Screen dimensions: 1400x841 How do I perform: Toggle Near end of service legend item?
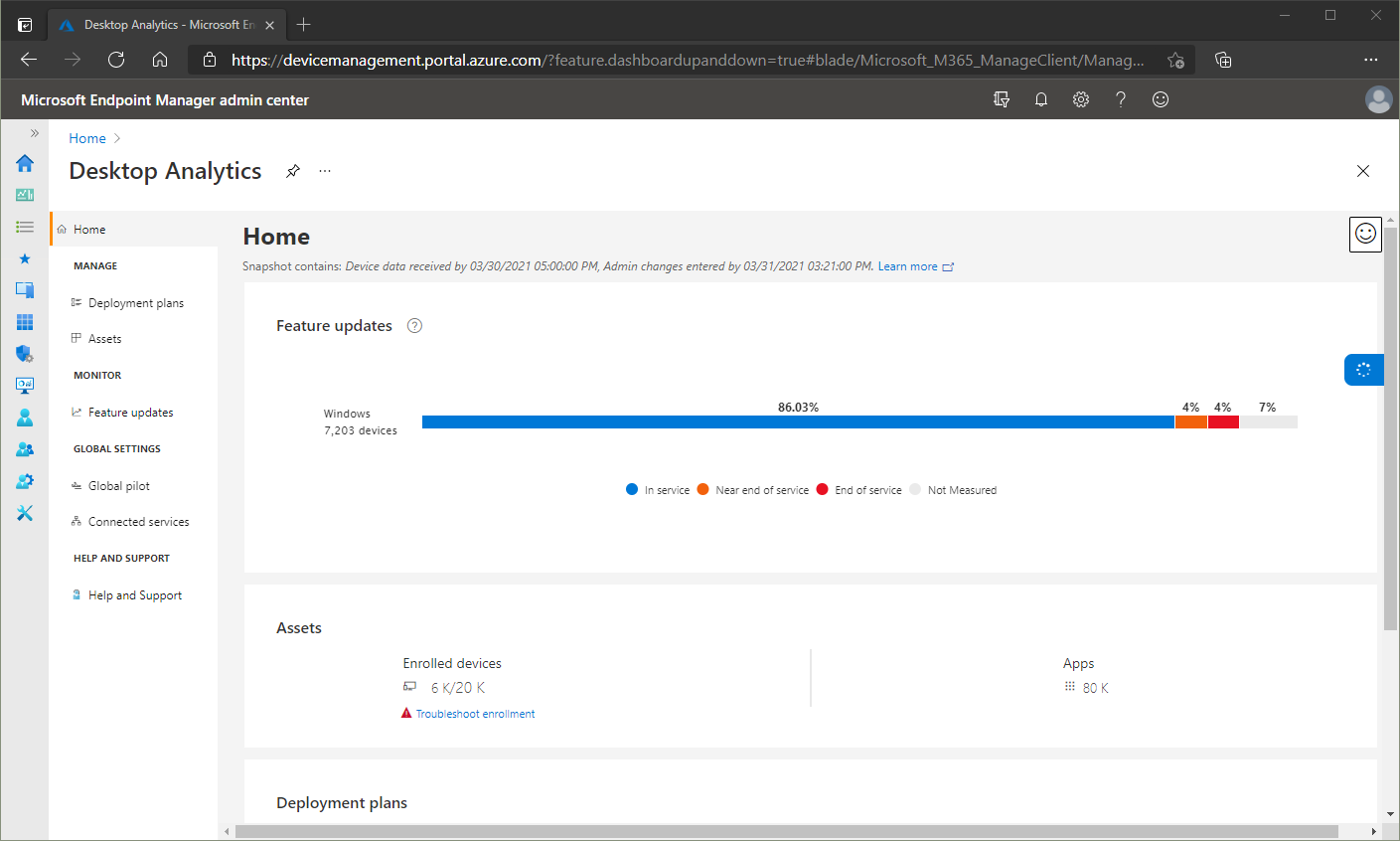click(x=753, y=490)
